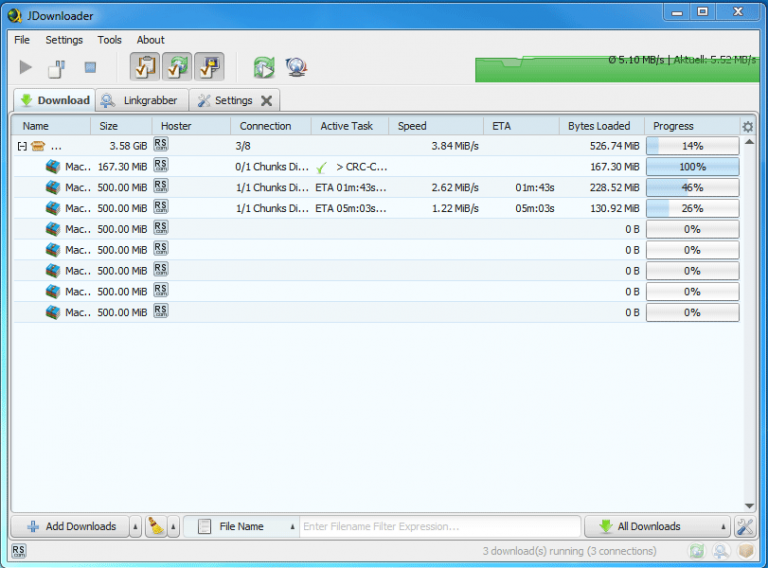Click the 100% progress bar
Image resolution: width=768 pixels, height=568 pixels.
pos(693,166)
